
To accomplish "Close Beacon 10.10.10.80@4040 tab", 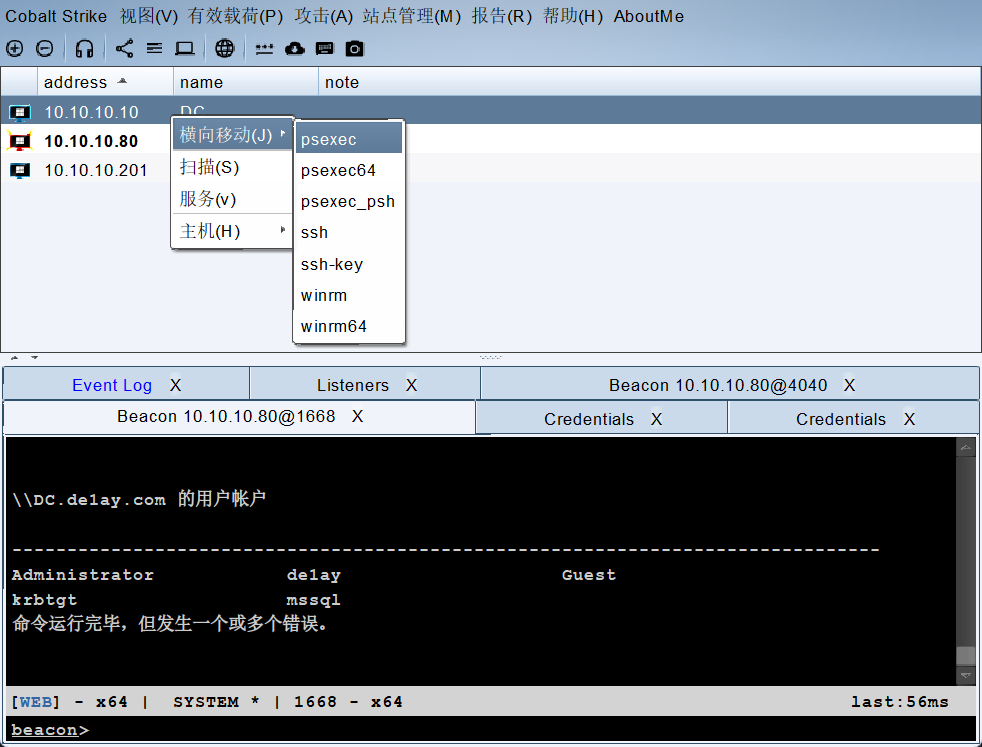I will click(849, 385).
